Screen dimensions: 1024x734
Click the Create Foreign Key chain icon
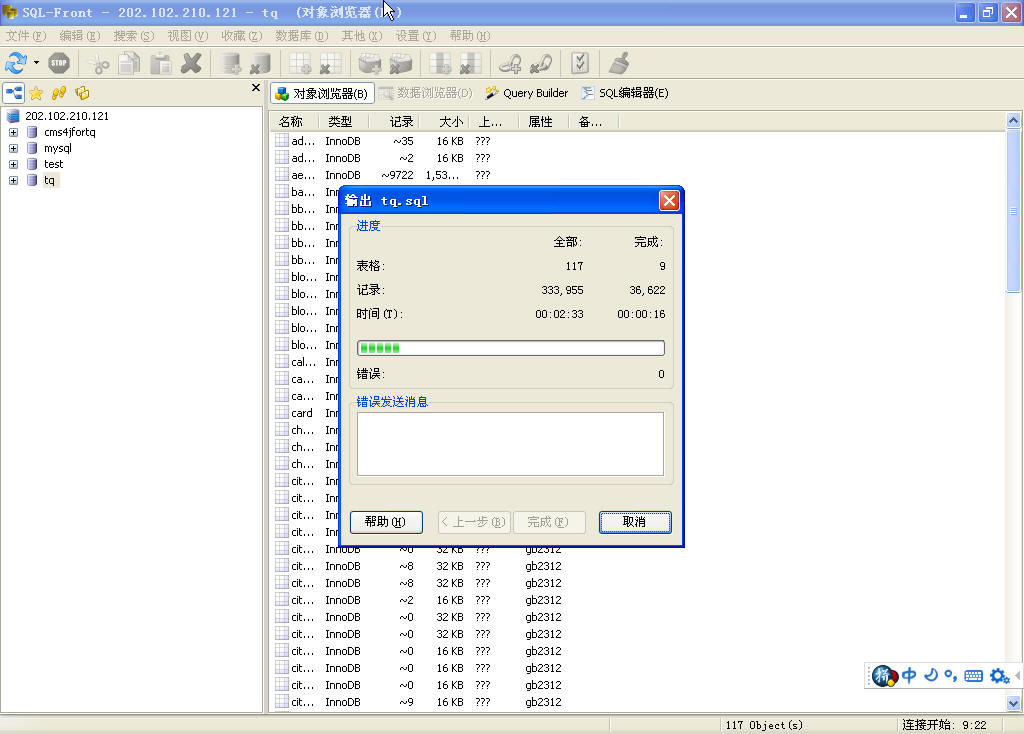tap(510, 63)
